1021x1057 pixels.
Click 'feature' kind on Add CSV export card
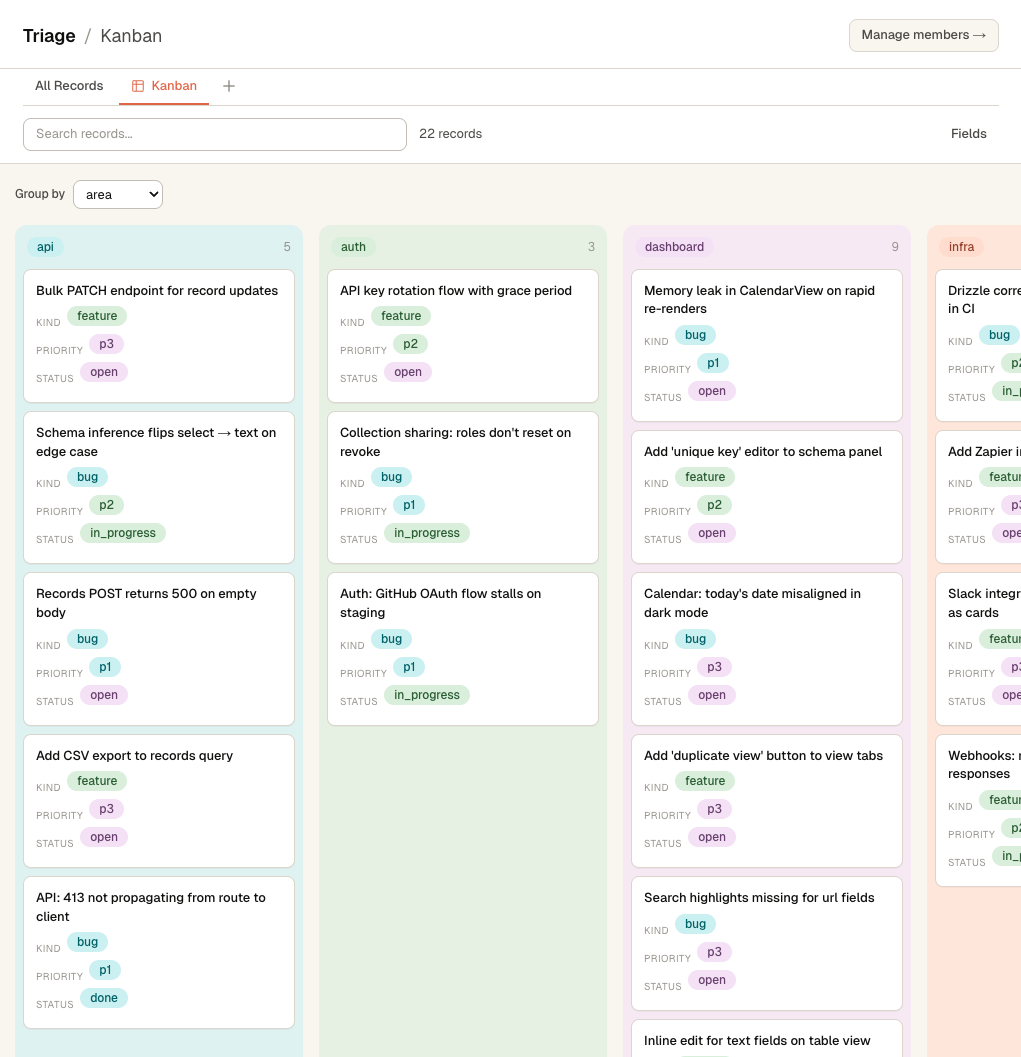click(97, 781)
